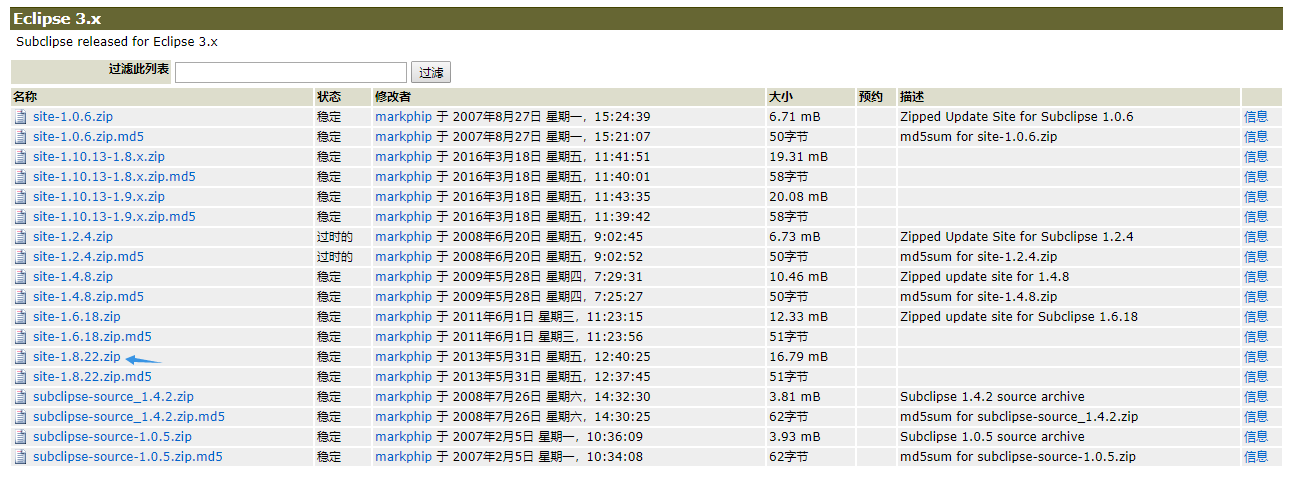Viewport: 1295px width, 484px height.
Task: Sort by the 名称 column header
Action: [25, 97]
